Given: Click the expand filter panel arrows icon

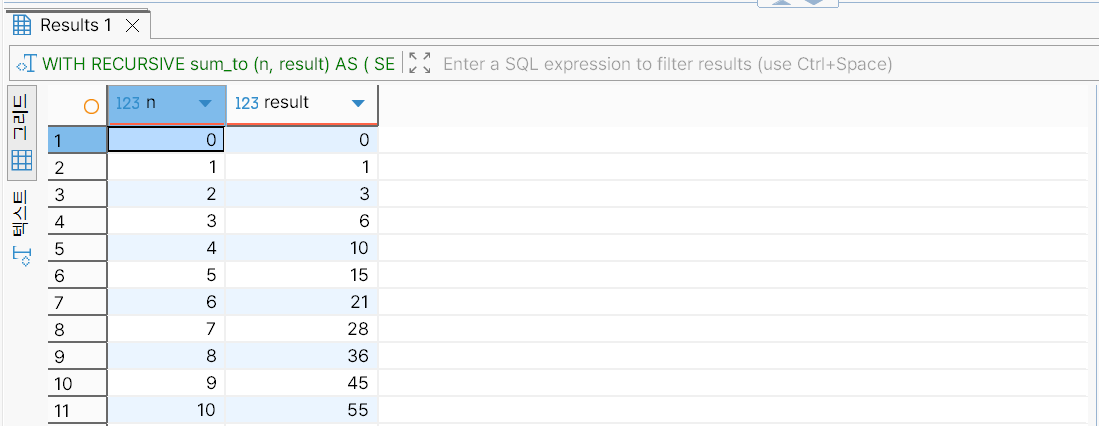Looking at the screenshot, I should tap(420, 64).
